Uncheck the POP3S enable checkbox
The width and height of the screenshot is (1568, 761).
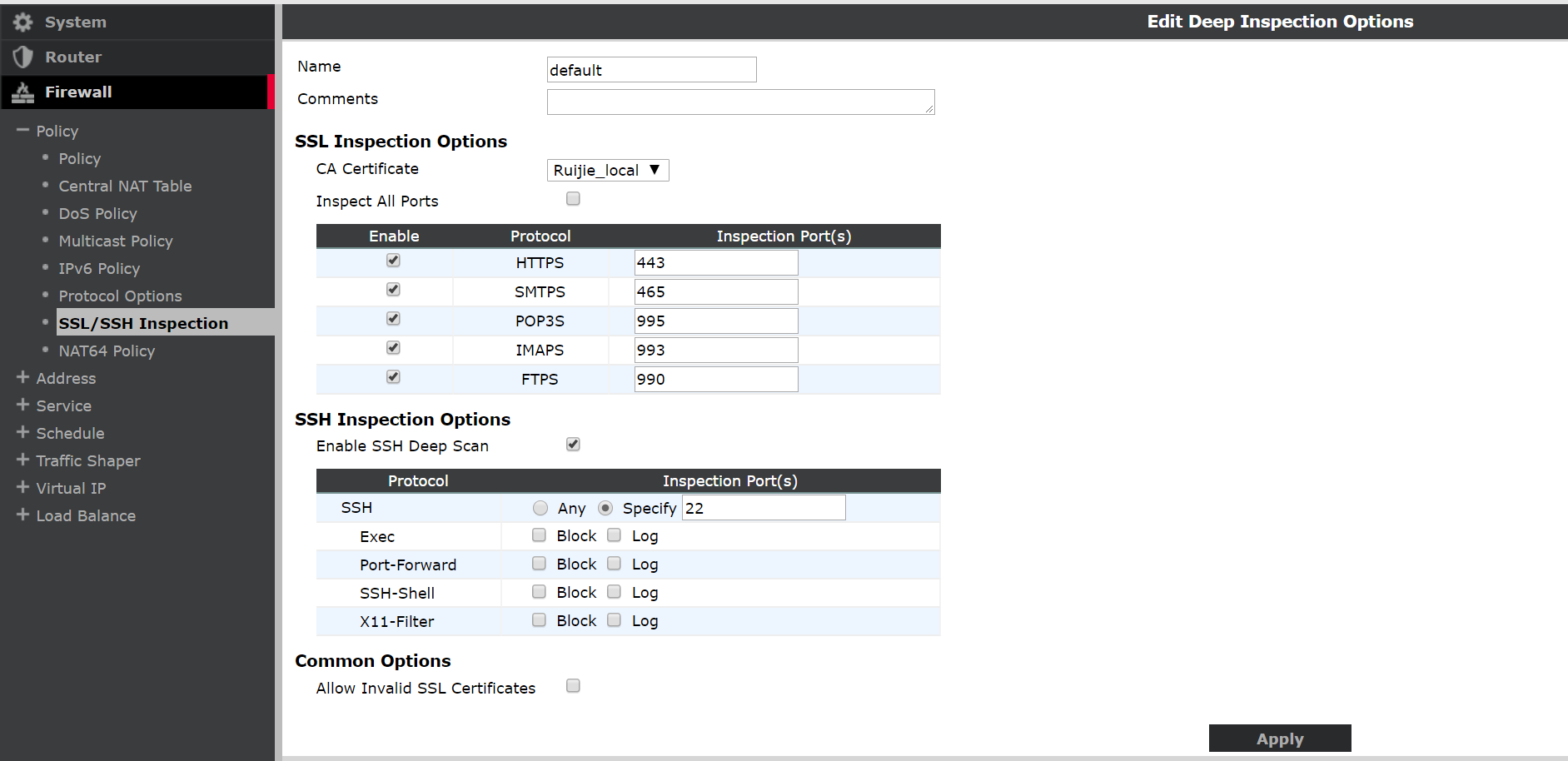[393, 318]
